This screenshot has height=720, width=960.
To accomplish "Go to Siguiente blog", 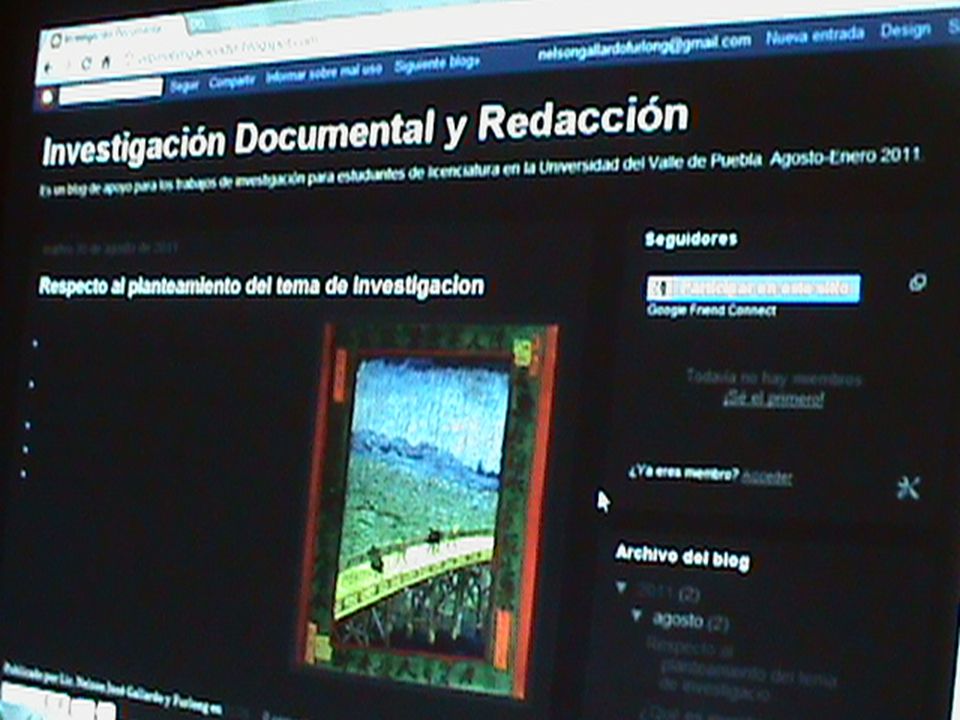I will (436, 63).
